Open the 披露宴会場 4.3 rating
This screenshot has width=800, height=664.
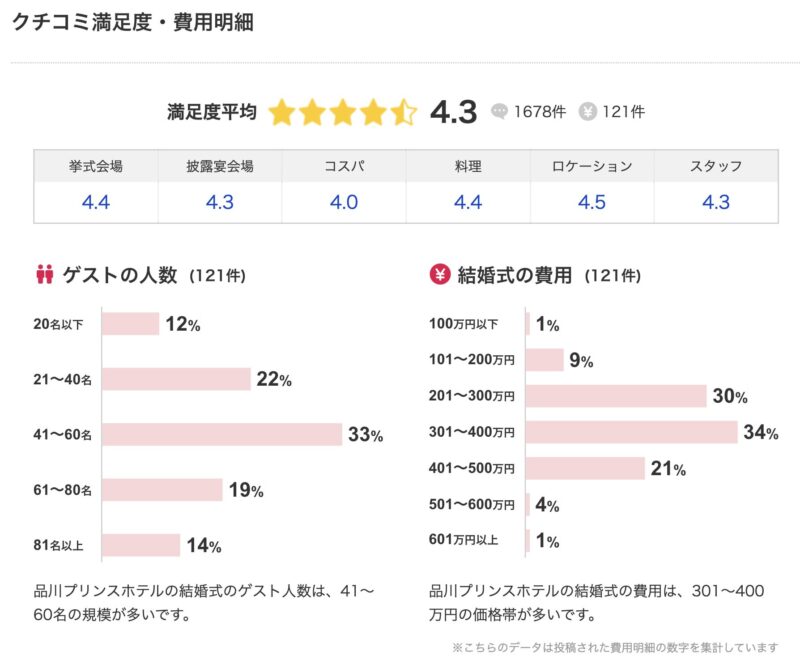[220, 202]
